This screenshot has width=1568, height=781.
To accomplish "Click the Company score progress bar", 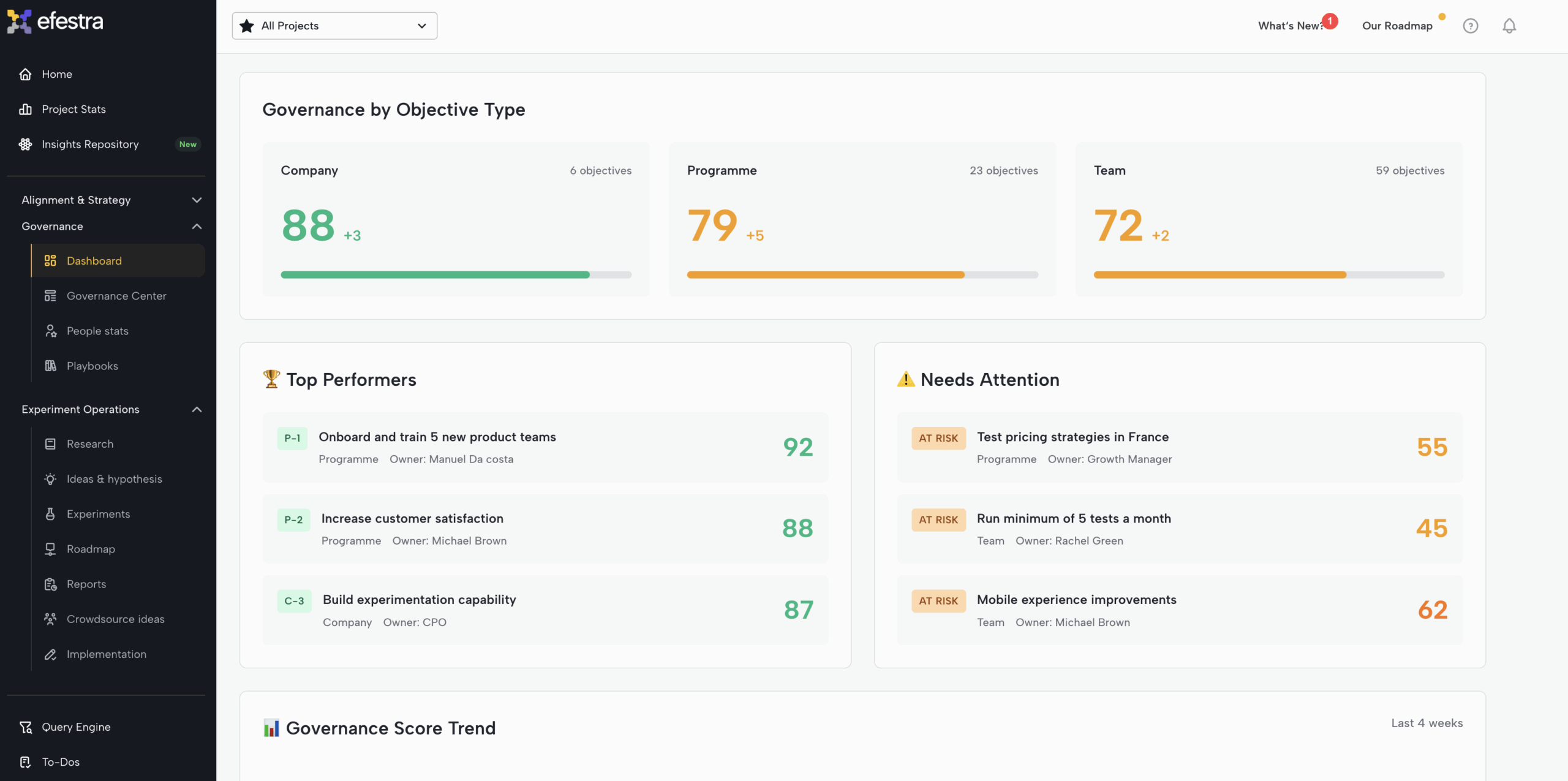I will [x=456, y=275].
